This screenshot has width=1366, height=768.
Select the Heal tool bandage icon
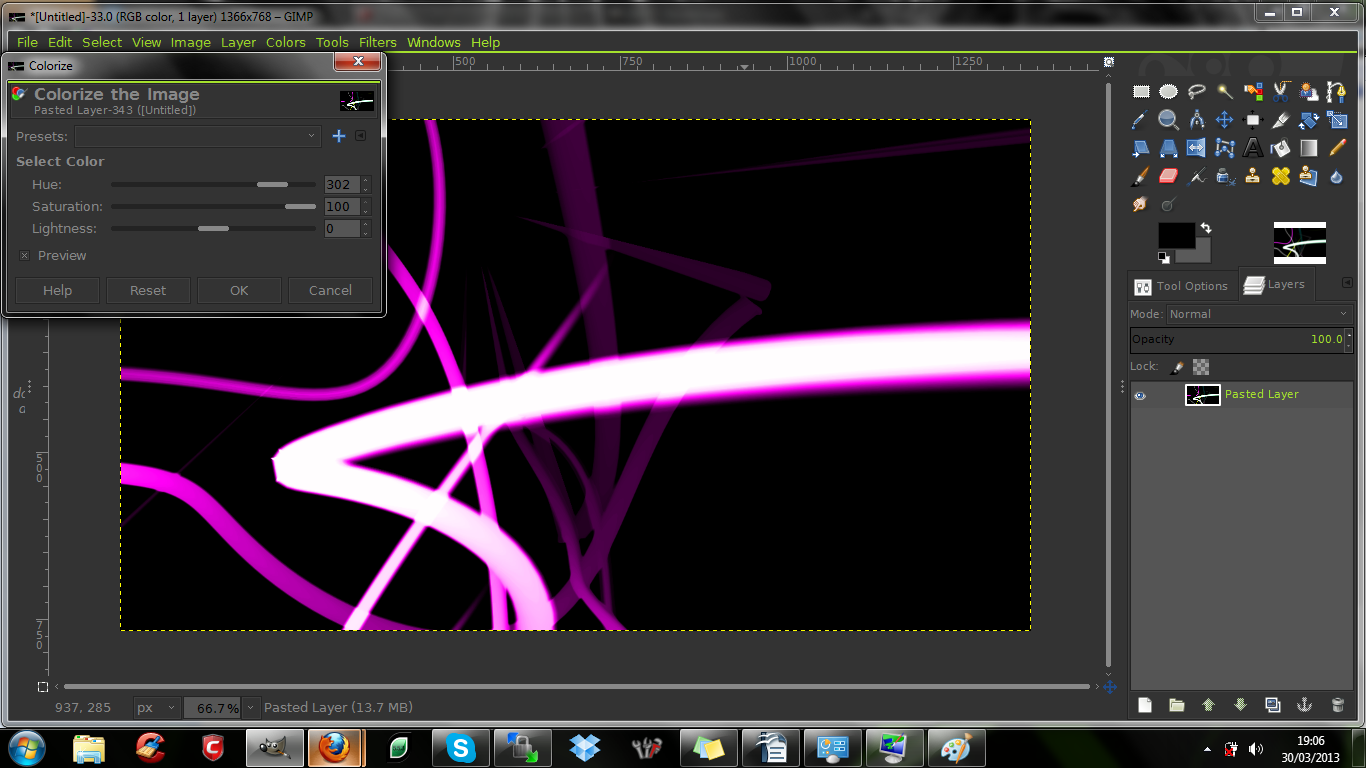(1280, 176)
